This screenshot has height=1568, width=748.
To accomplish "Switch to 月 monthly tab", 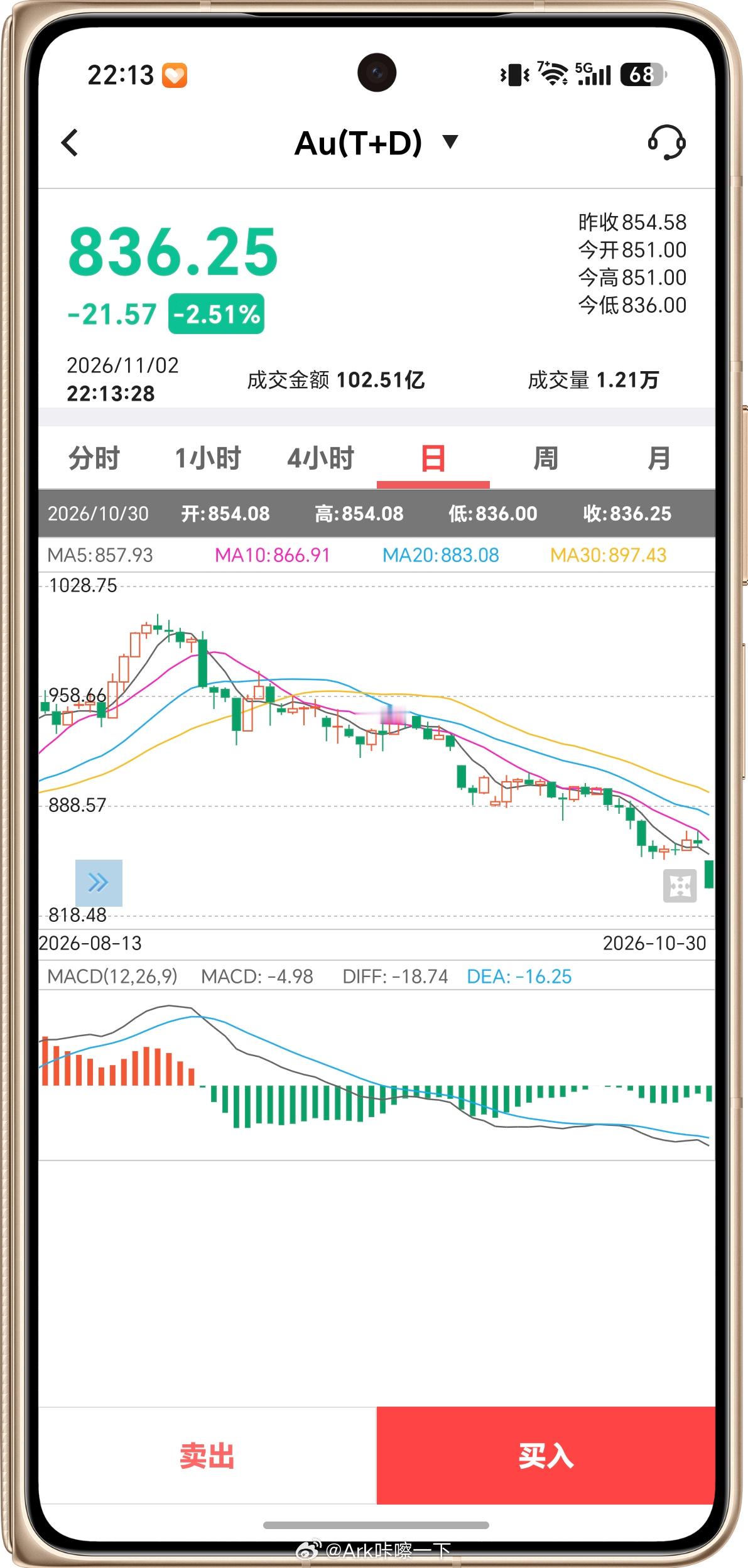I will [x=659, y=458].
